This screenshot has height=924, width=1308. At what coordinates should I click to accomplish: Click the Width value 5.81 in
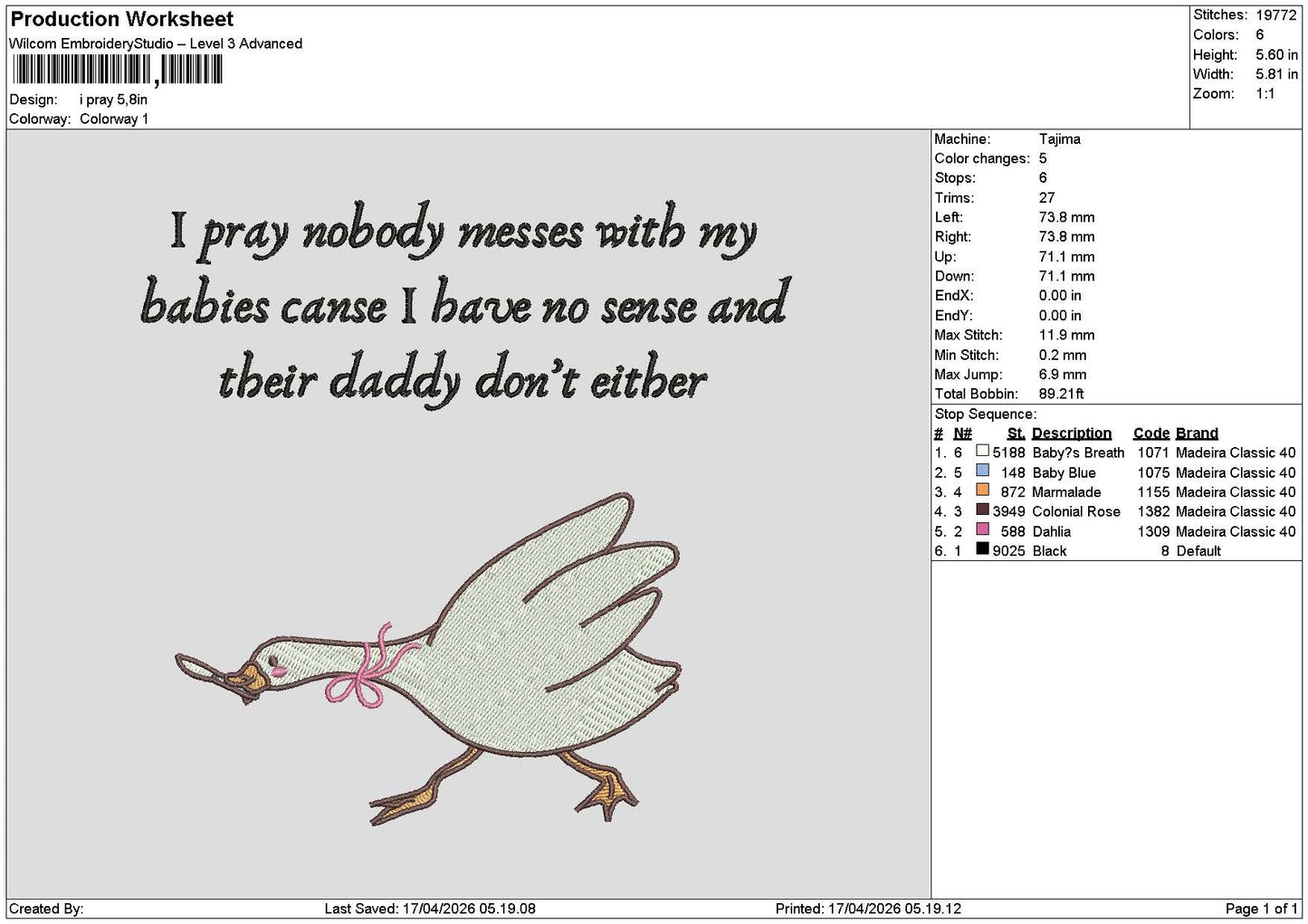tap(1276, 74)
